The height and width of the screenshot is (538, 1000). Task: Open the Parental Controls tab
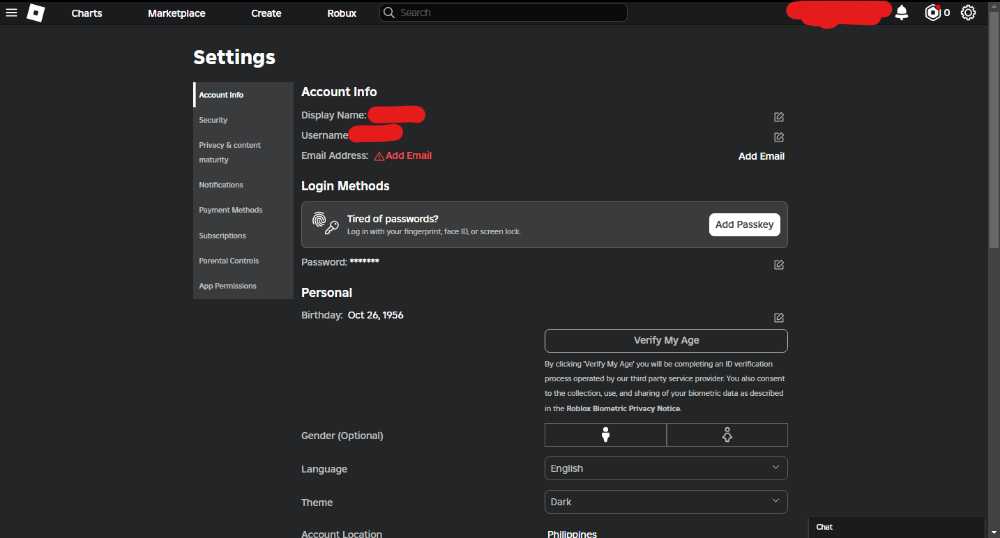[243, 261]
